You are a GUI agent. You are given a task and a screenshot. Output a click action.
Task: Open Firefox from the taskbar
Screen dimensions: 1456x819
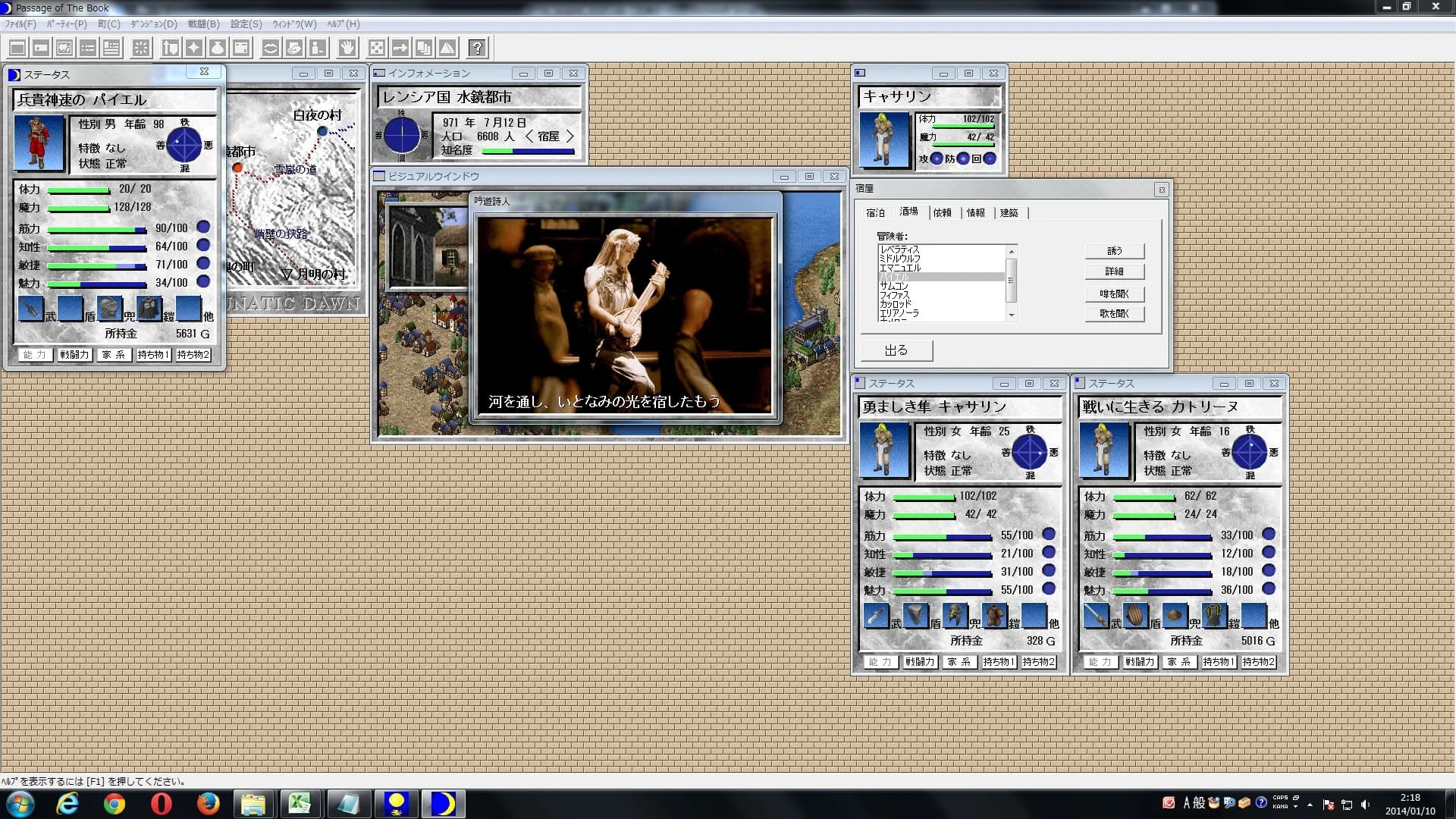(208, 804)
